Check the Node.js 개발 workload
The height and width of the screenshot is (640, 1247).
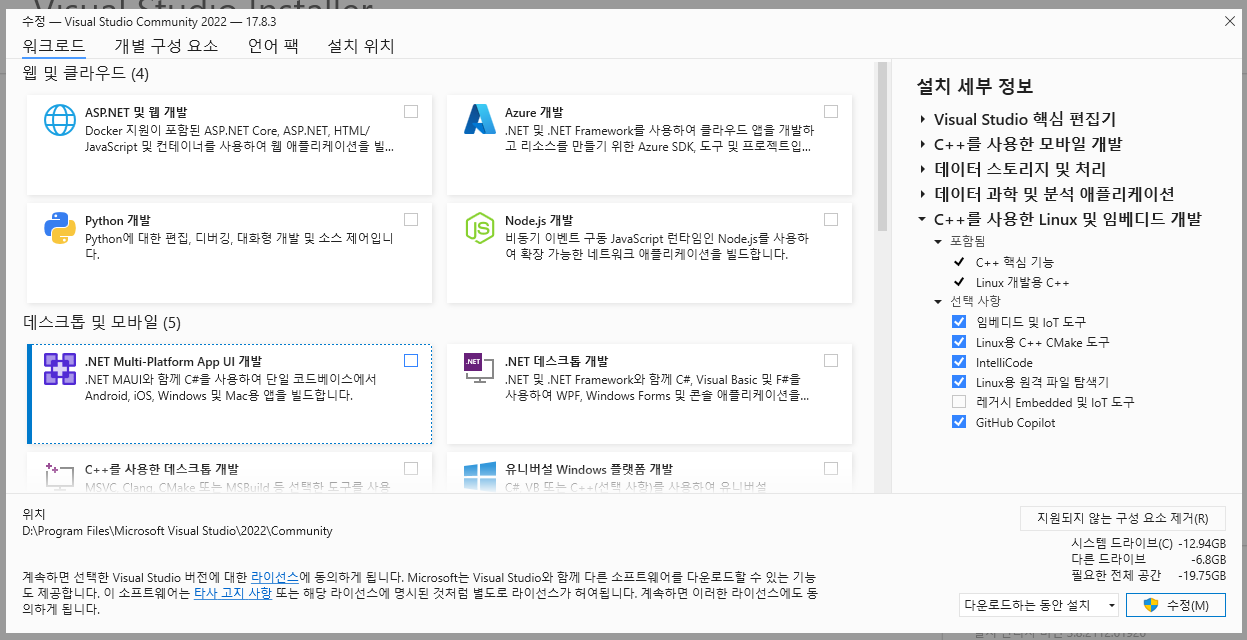[831, 220]
